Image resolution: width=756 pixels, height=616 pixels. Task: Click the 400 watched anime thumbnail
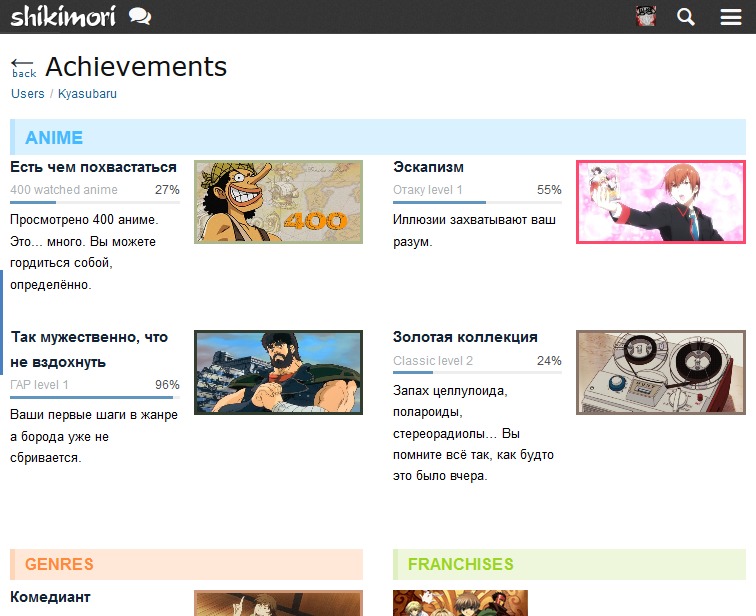coord(278,202)
